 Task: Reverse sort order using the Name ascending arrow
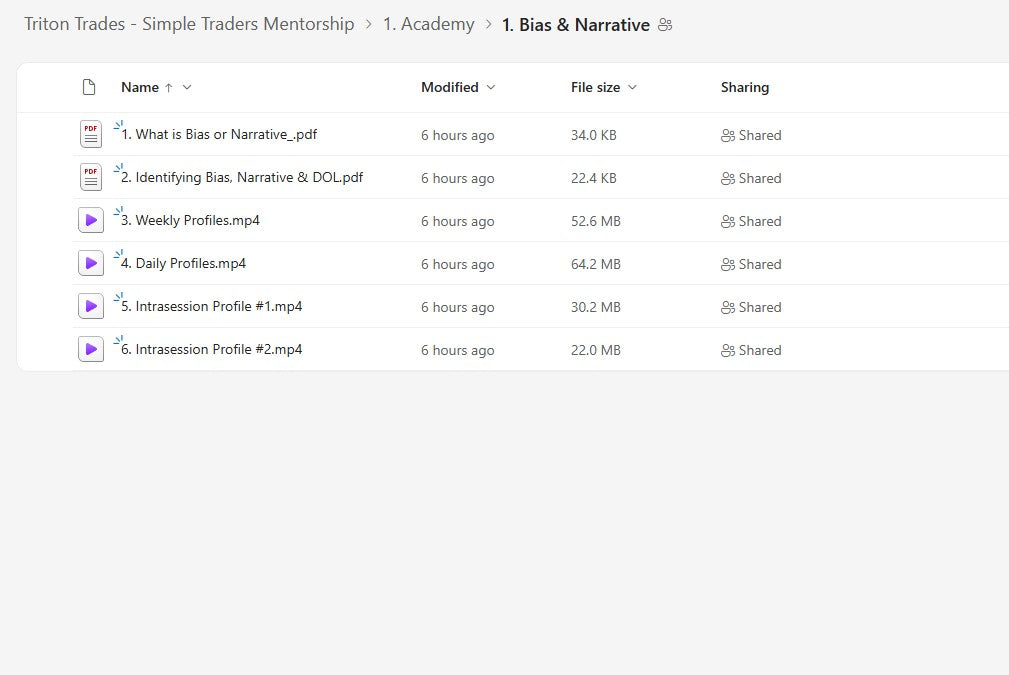coord(170,87)
